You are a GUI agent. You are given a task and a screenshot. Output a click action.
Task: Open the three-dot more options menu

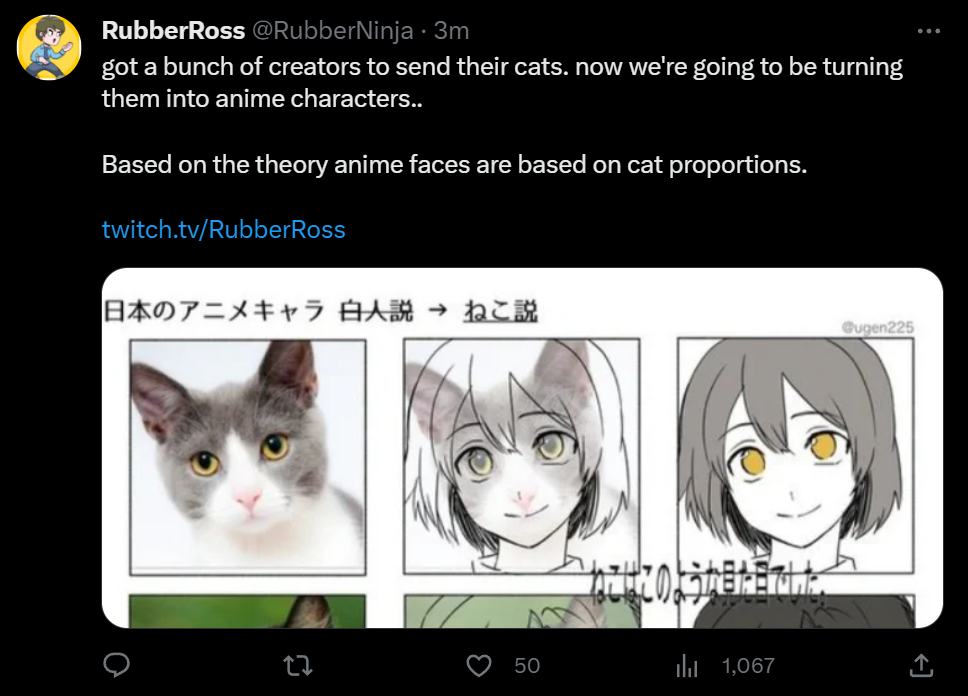coord(928,31)
